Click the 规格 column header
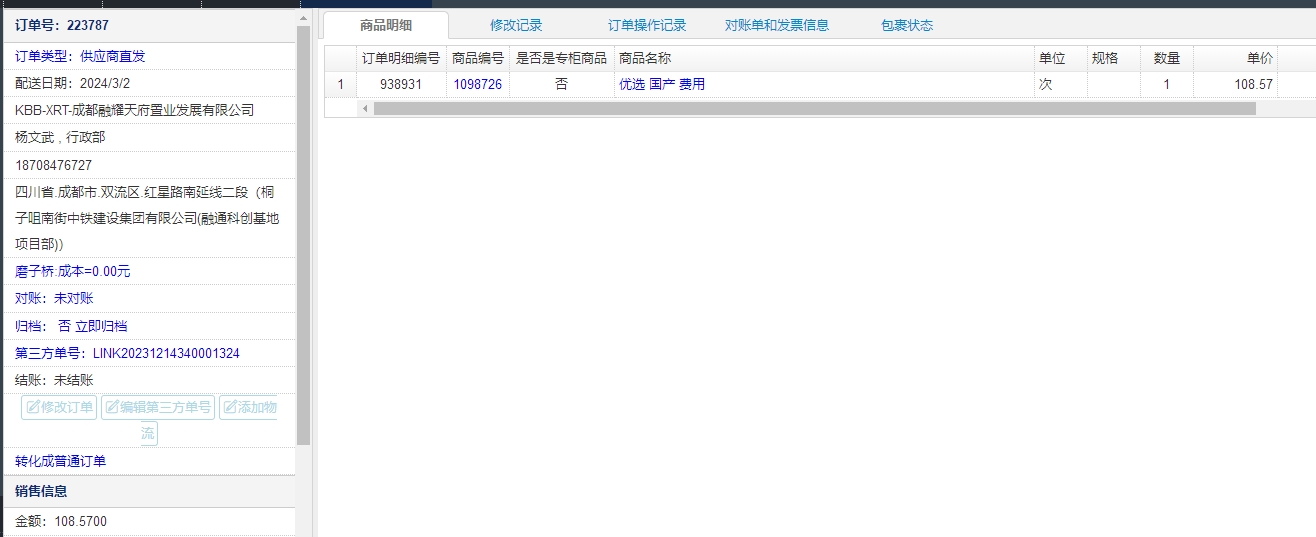 tap(1113, 58)
